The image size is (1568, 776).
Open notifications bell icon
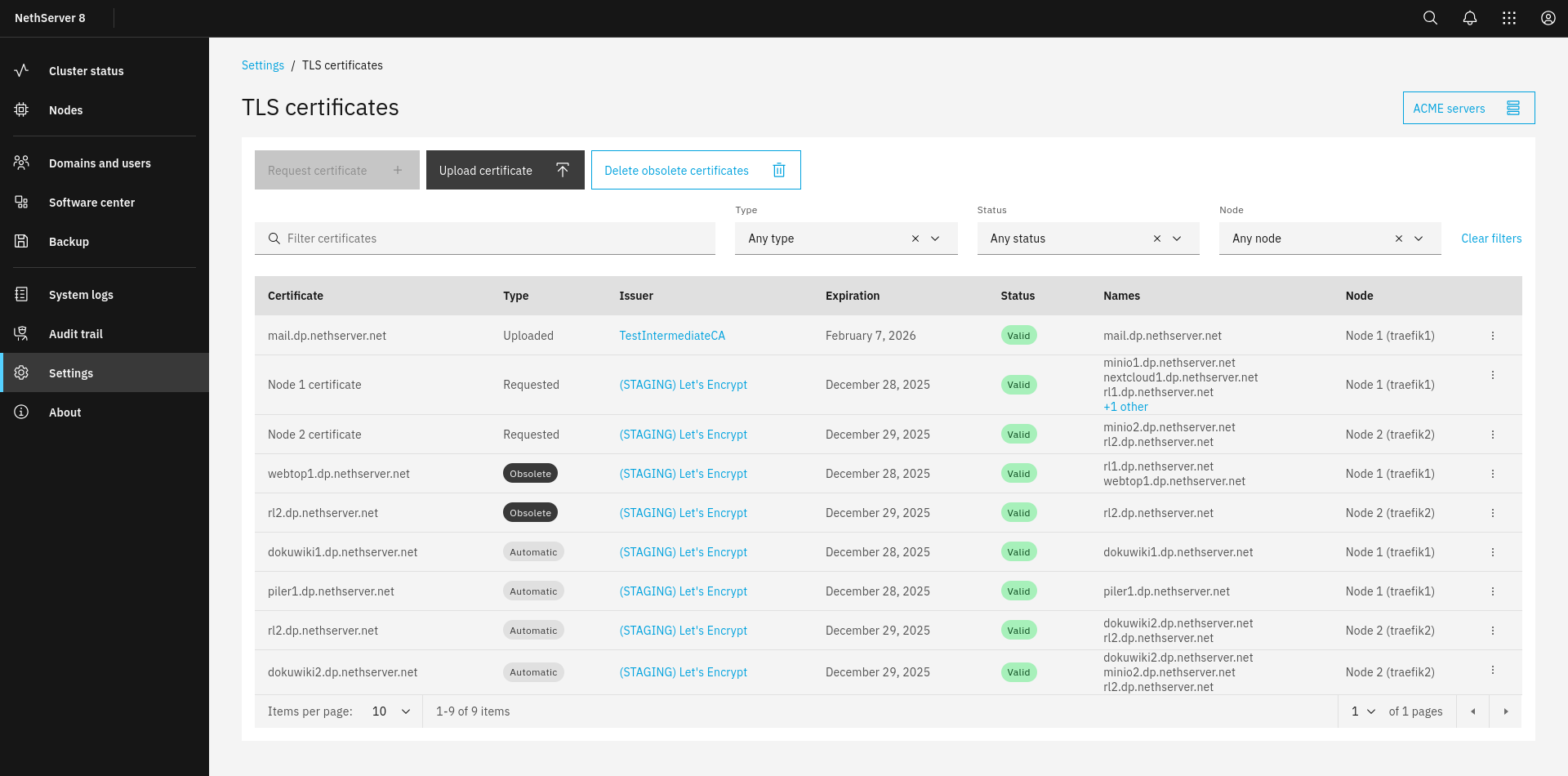point(1469,18)
